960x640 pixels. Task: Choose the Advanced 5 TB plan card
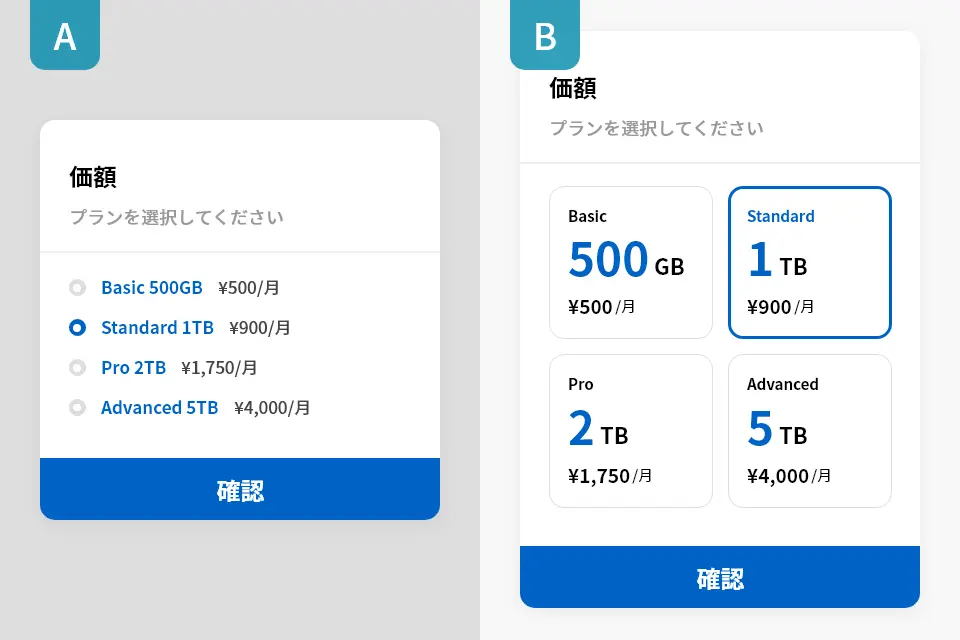(810, 431)
